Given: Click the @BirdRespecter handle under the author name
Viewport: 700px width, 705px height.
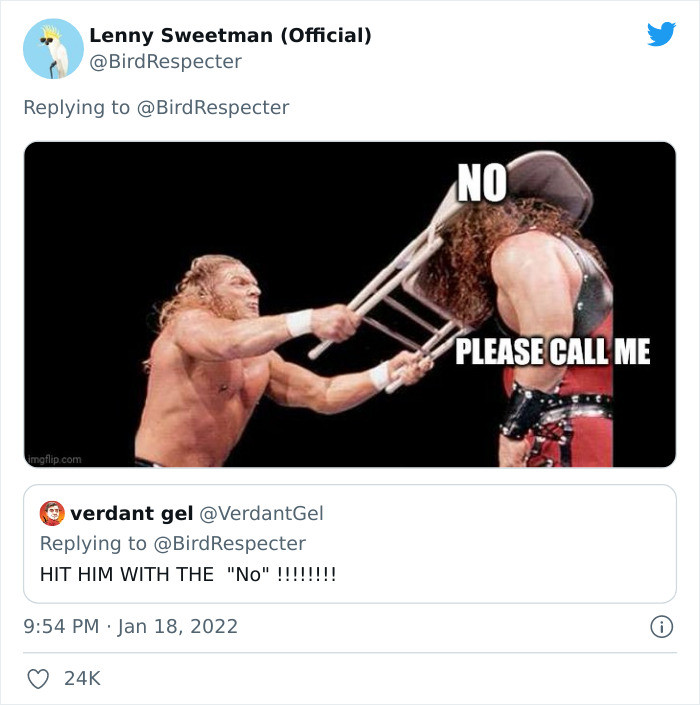Looking at the screenshot, I should pyautogui.click(x=165, y=62).
